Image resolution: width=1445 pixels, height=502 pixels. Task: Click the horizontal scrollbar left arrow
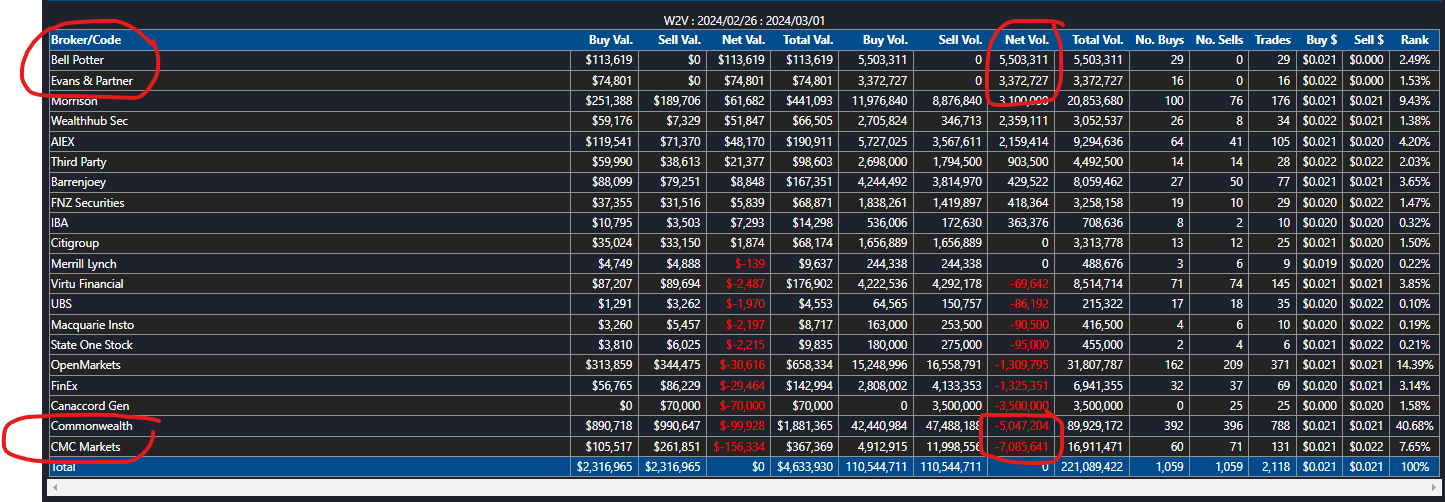[x=53, y=489]
